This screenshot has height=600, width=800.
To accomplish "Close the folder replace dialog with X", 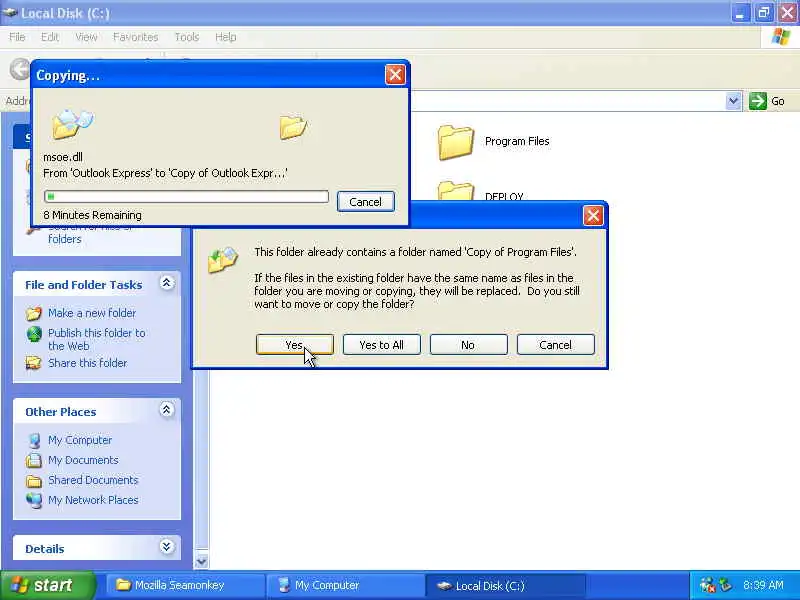I will click(x=593, y=215).
